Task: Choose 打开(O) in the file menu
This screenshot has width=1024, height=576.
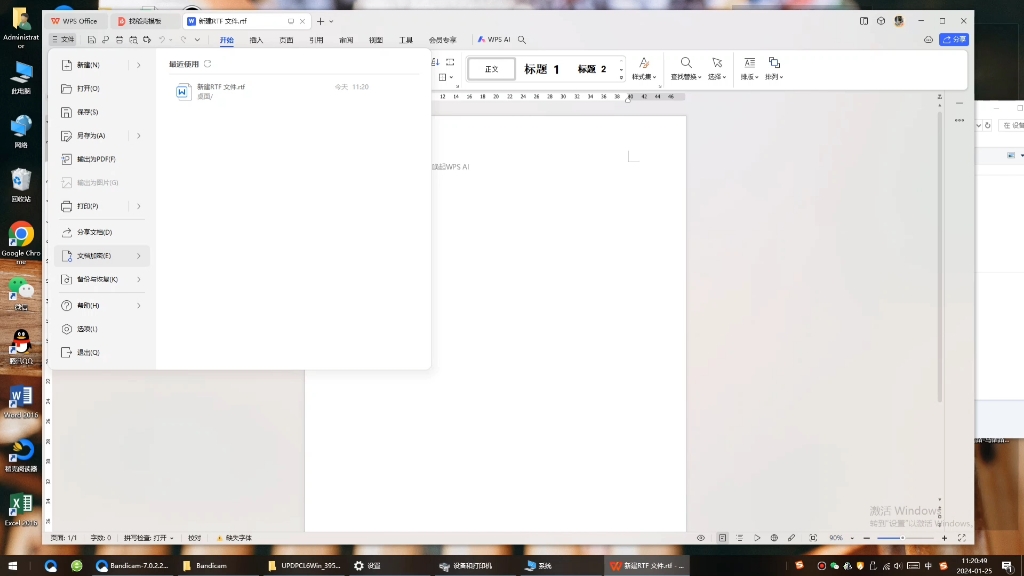Action: pos(88,89)
